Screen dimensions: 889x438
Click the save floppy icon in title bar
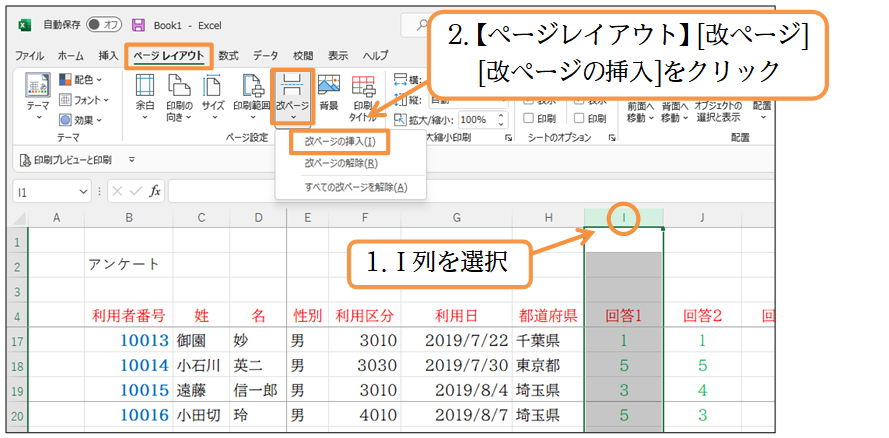138,25
